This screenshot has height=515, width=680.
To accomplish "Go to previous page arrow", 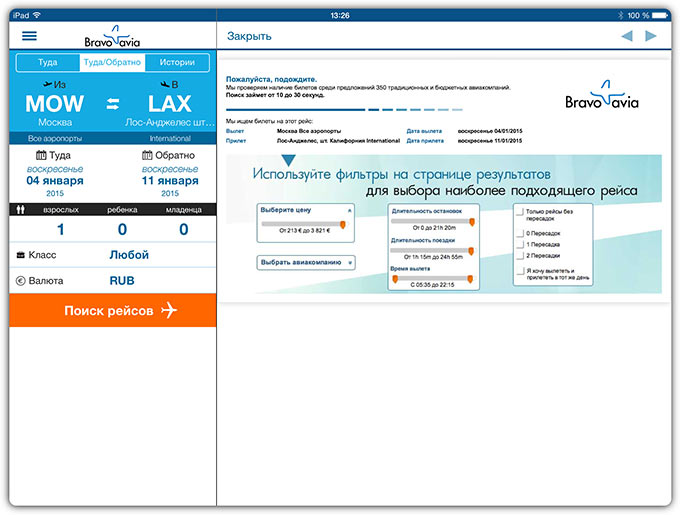I will (627, 36).
